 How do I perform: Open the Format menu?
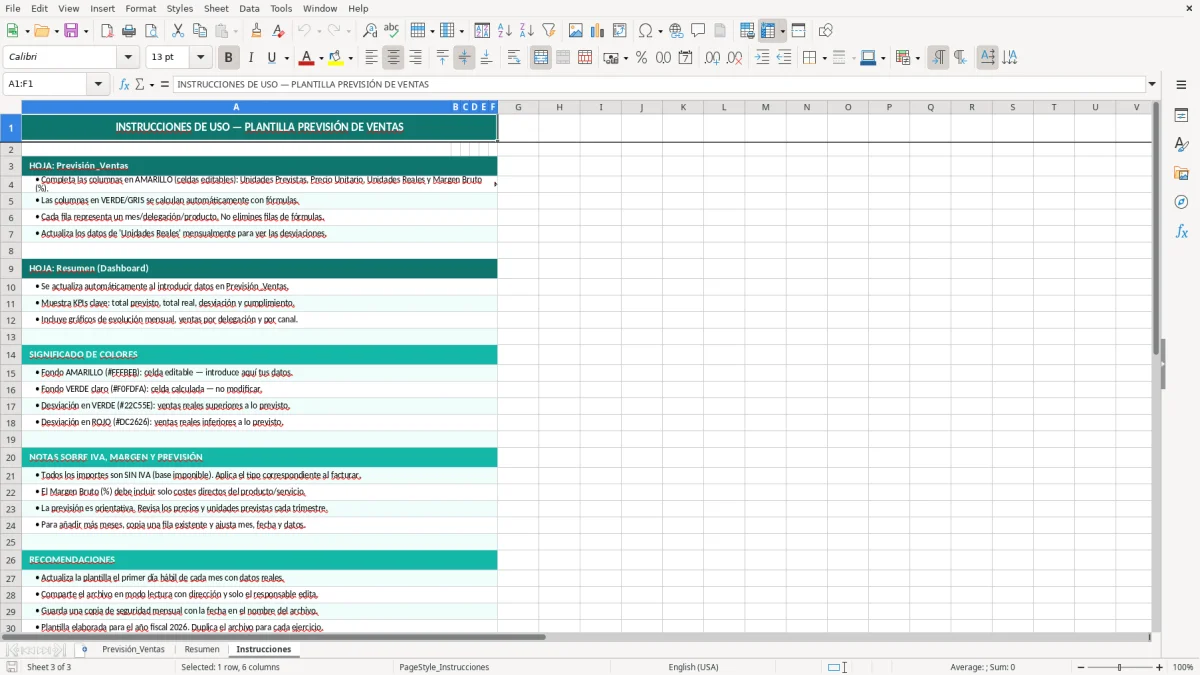[x=141, y=8]
